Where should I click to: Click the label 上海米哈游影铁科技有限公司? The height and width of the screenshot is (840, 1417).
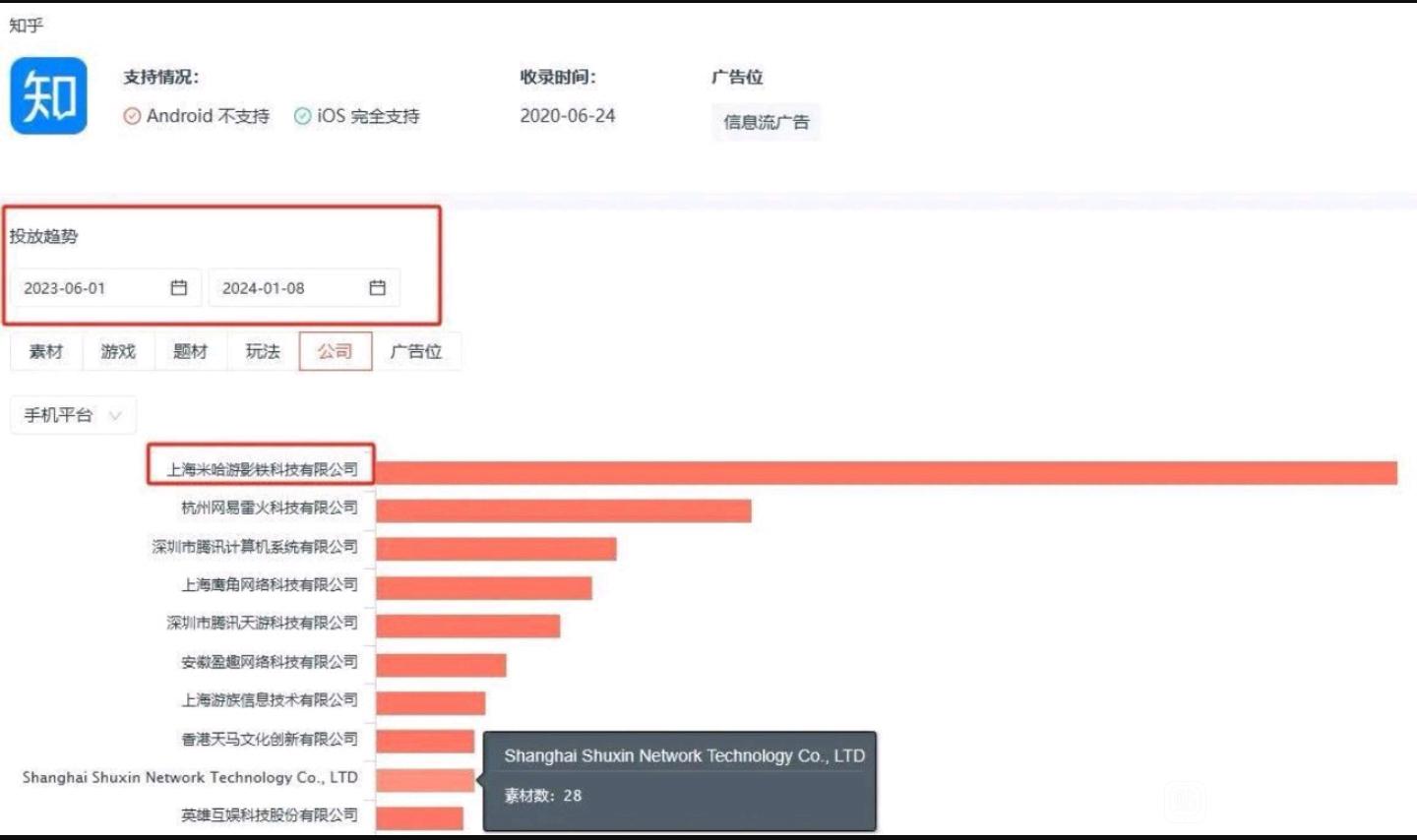pyautogui.click(x=262, y=469)
